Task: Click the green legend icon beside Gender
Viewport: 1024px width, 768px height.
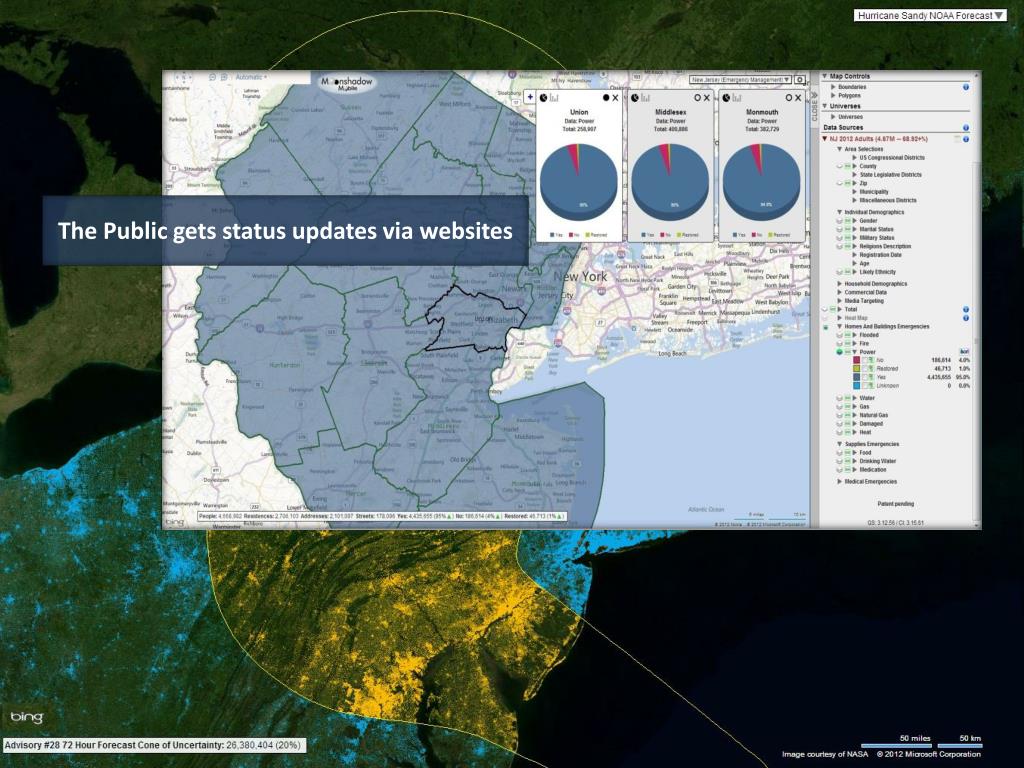Action: coord(848,221)
